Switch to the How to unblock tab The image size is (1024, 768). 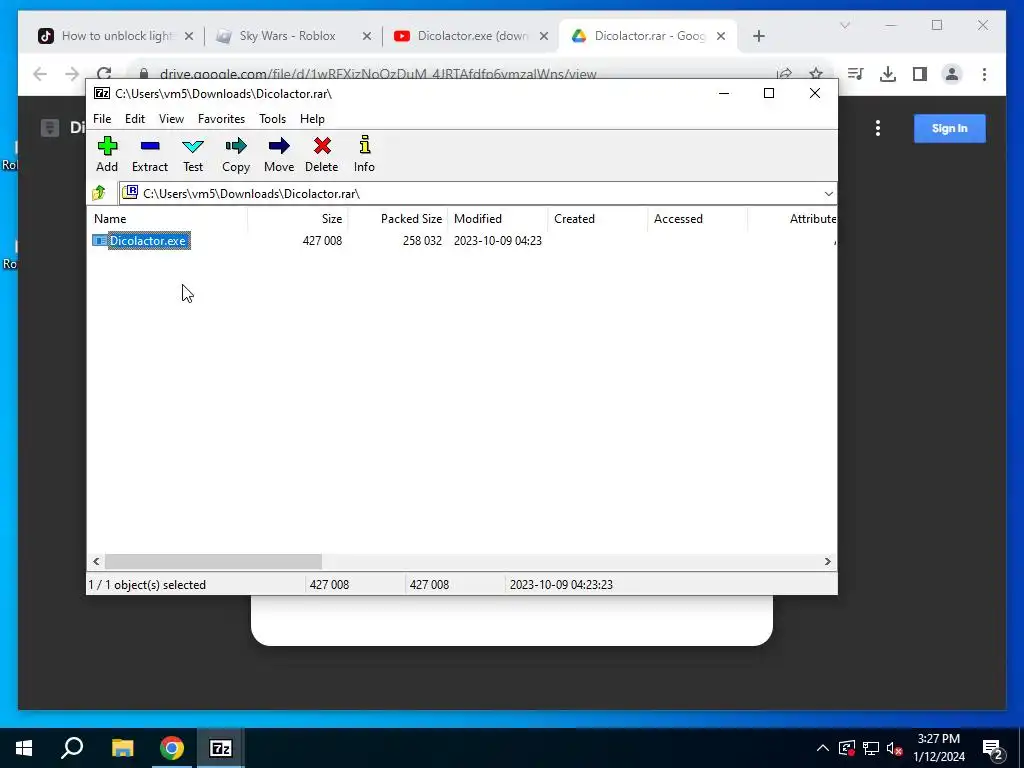[116, 36]
